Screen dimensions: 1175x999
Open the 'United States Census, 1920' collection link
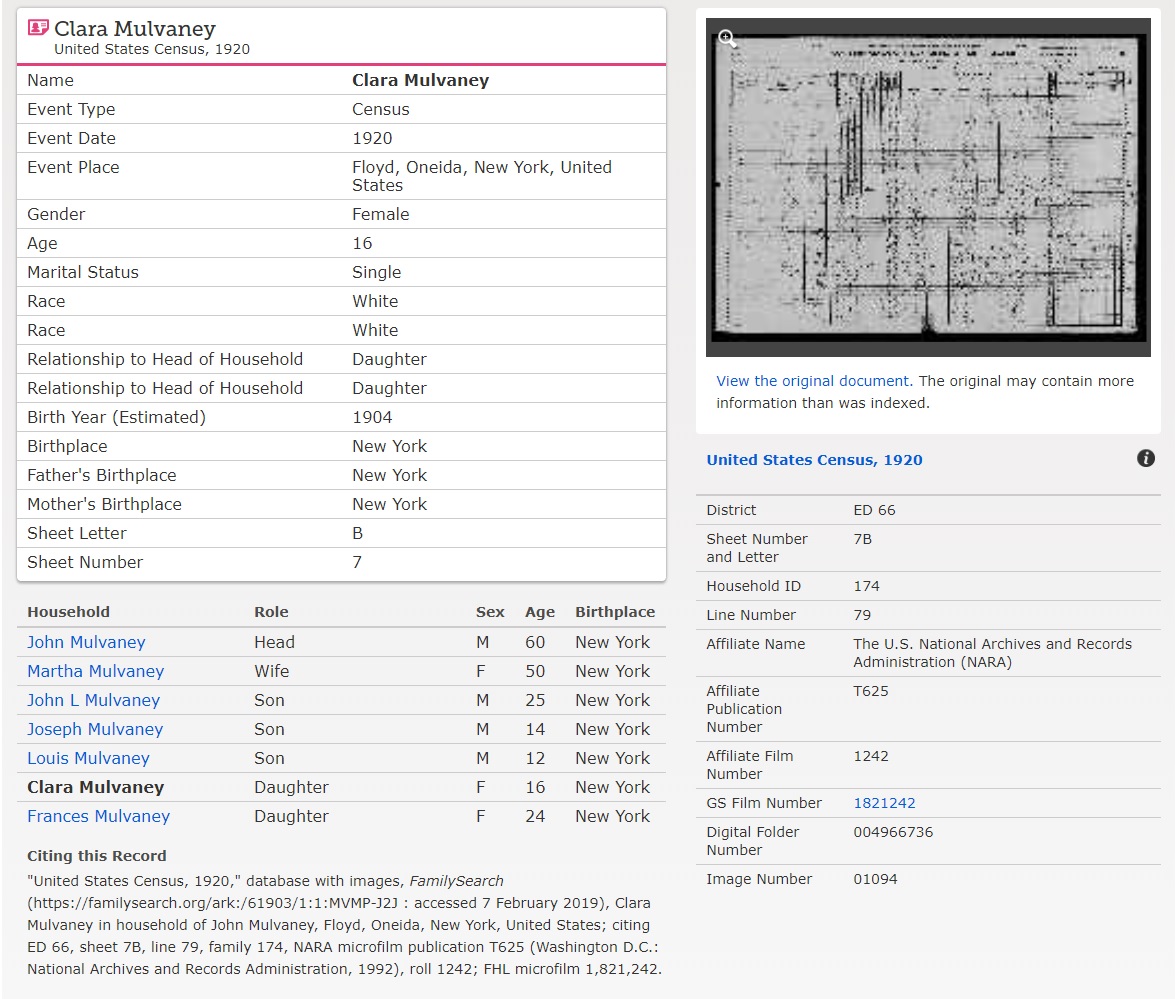[814, 459]
